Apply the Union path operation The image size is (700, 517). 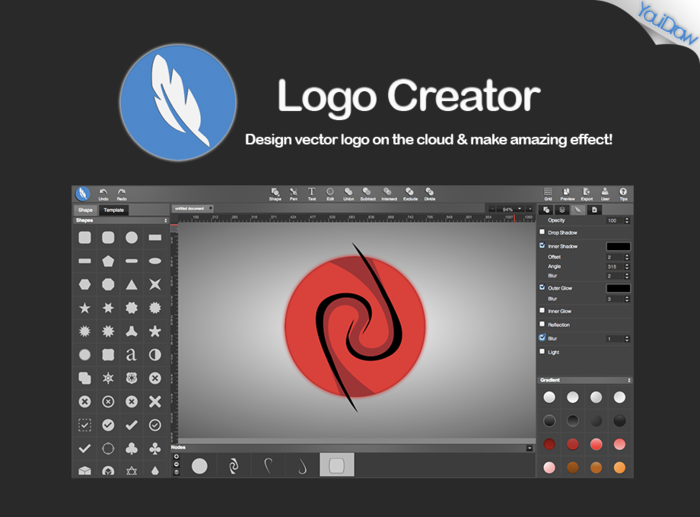348,194
